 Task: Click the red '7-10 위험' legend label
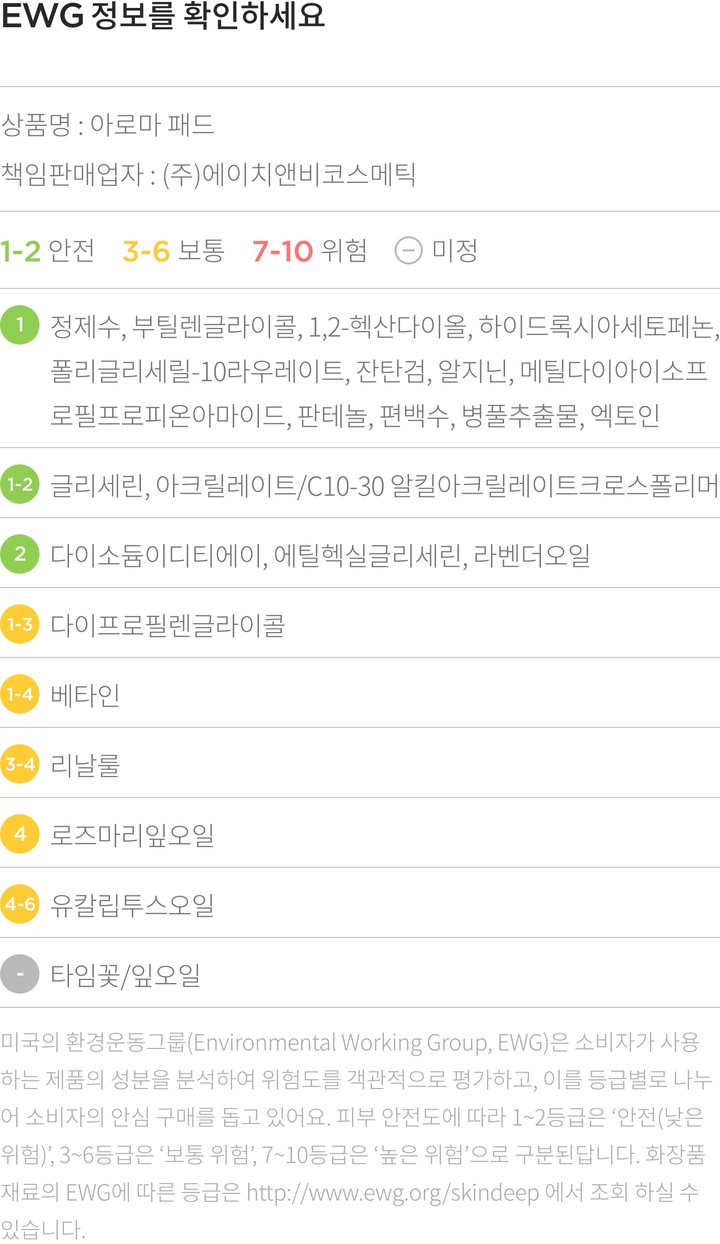[x=310, y=250]
